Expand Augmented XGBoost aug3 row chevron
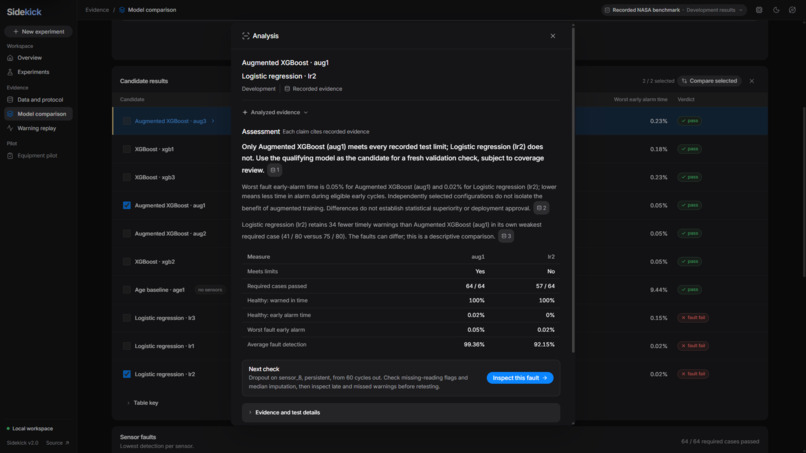 point(213,121)
